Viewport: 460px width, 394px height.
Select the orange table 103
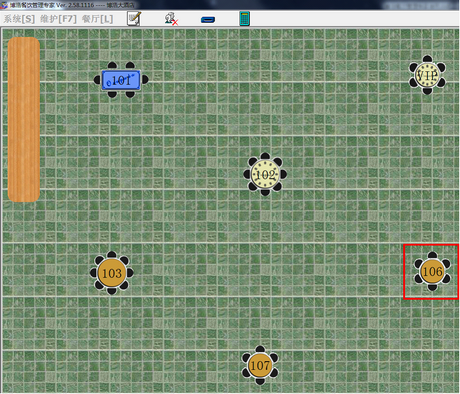[112, 273]
